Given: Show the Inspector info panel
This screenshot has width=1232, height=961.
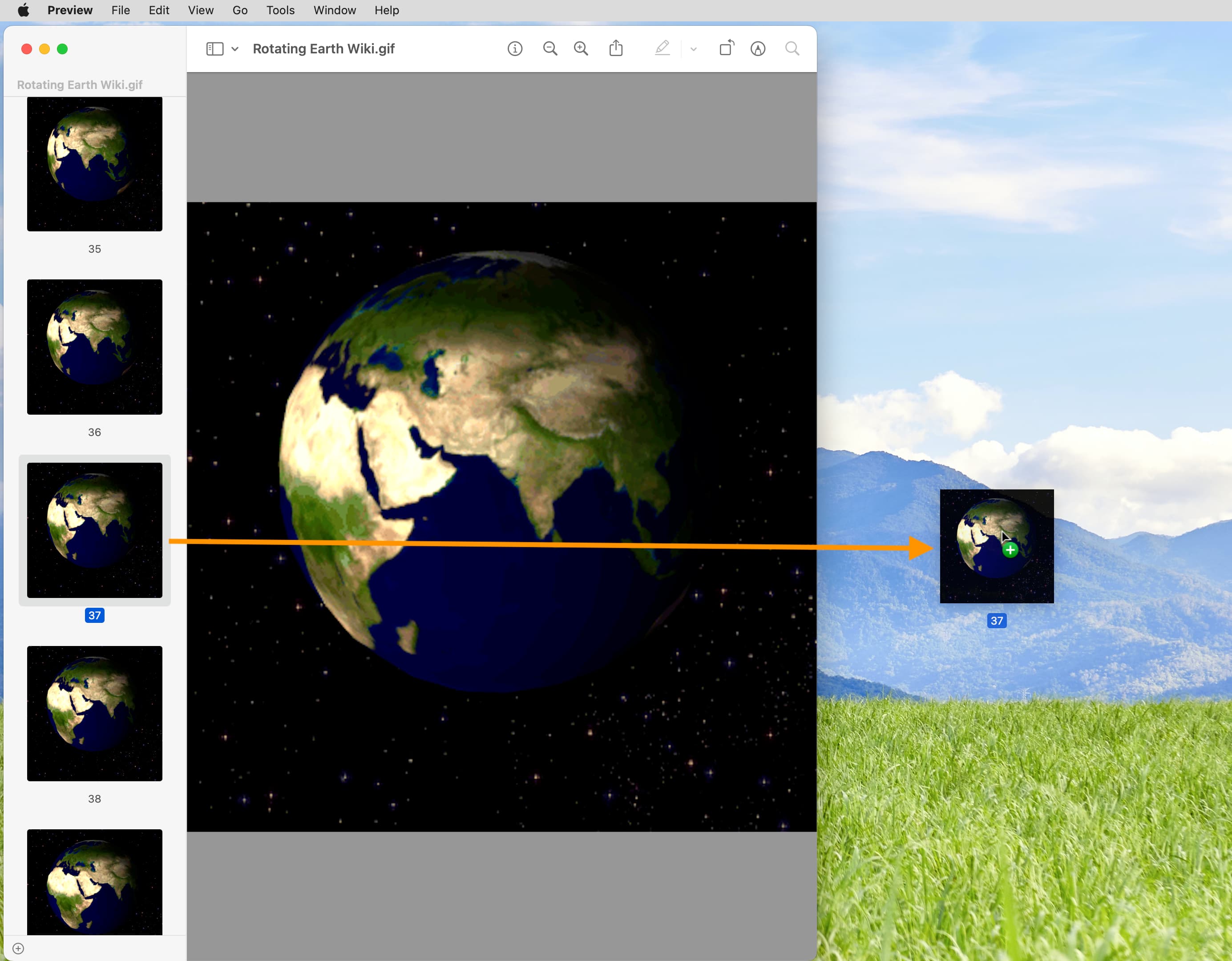Looking at the screenshot, I should (x=514, y=49).
